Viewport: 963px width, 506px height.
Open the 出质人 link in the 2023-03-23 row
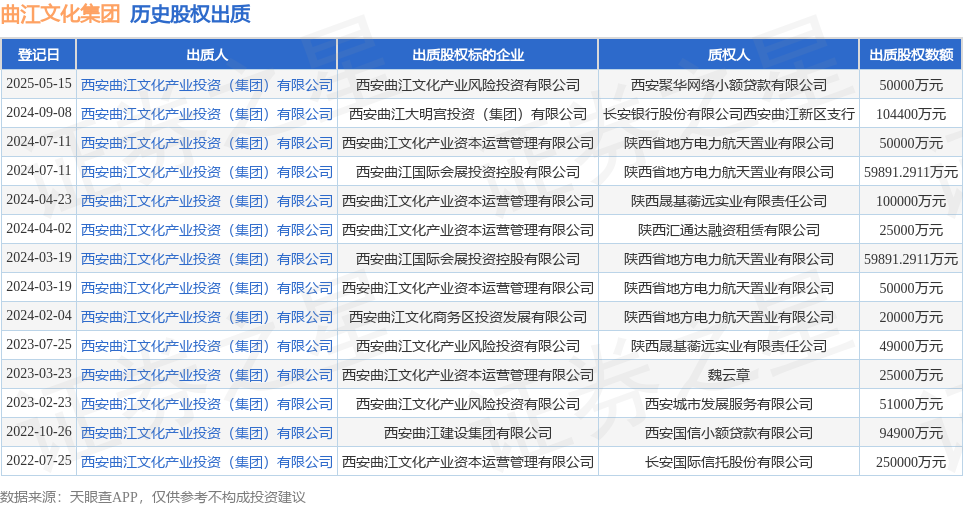click(x=207, y=375)
